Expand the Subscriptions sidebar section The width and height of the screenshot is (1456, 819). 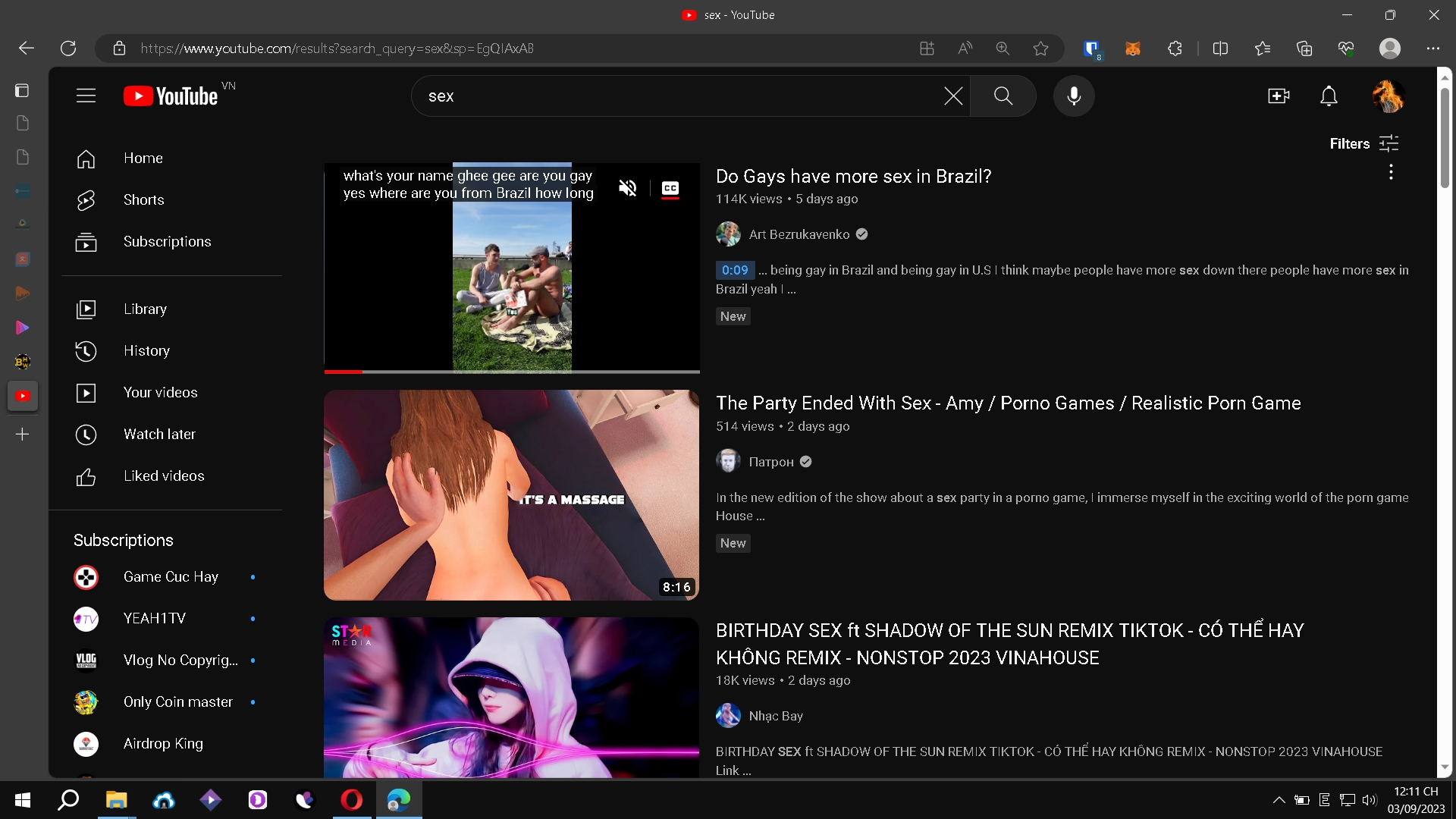tap(123, 540)
